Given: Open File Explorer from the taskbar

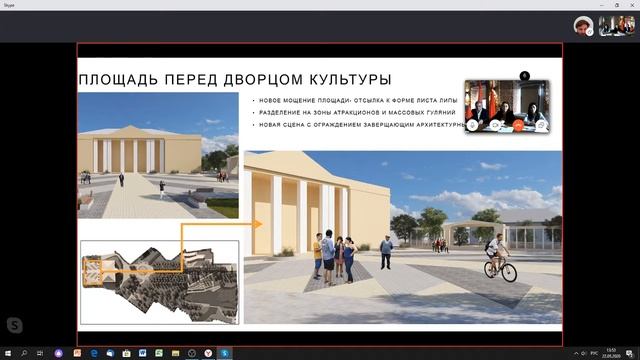Looking at the screenshot, I should click(176, 353).
